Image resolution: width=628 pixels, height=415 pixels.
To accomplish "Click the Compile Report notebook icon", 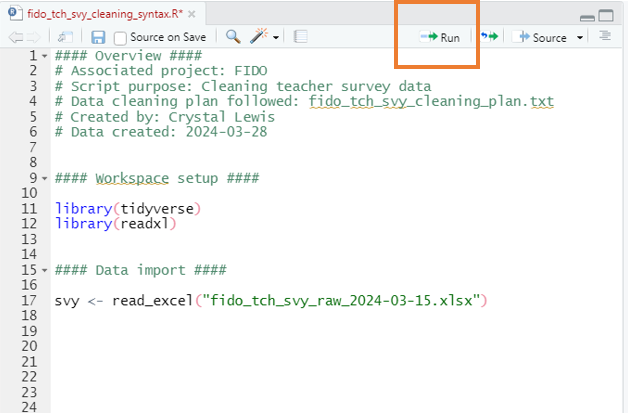I will tap(301, 37).
